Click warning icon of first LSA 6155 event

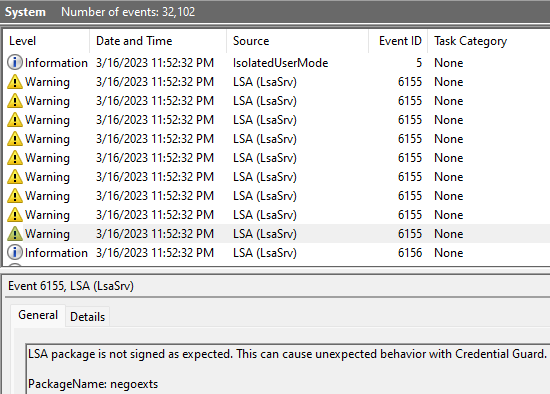click(x=15, y=82)
